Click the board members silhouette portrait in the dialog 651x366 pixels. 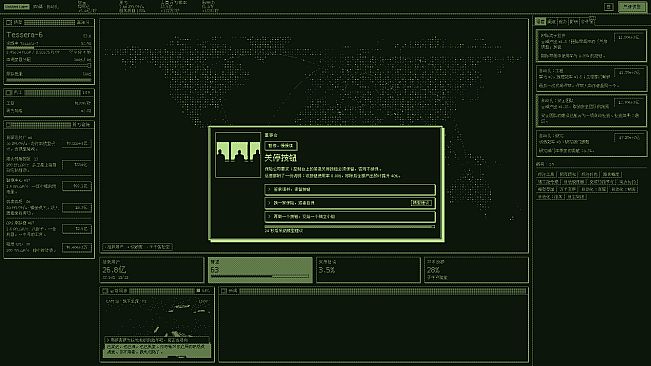pos(238,155)
